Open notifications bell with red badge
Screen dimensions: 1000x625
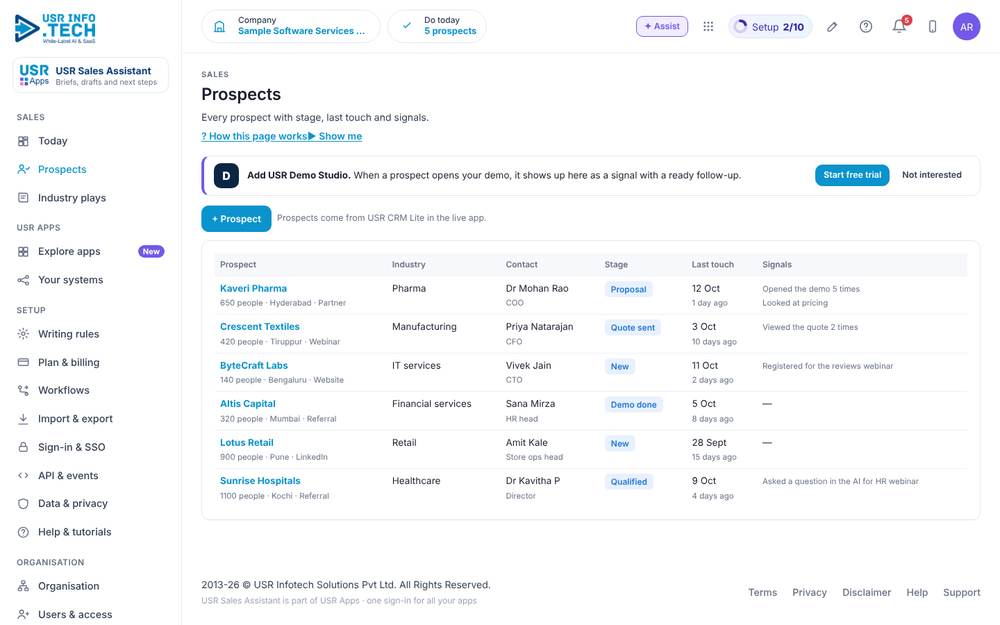tap(900, 26)
